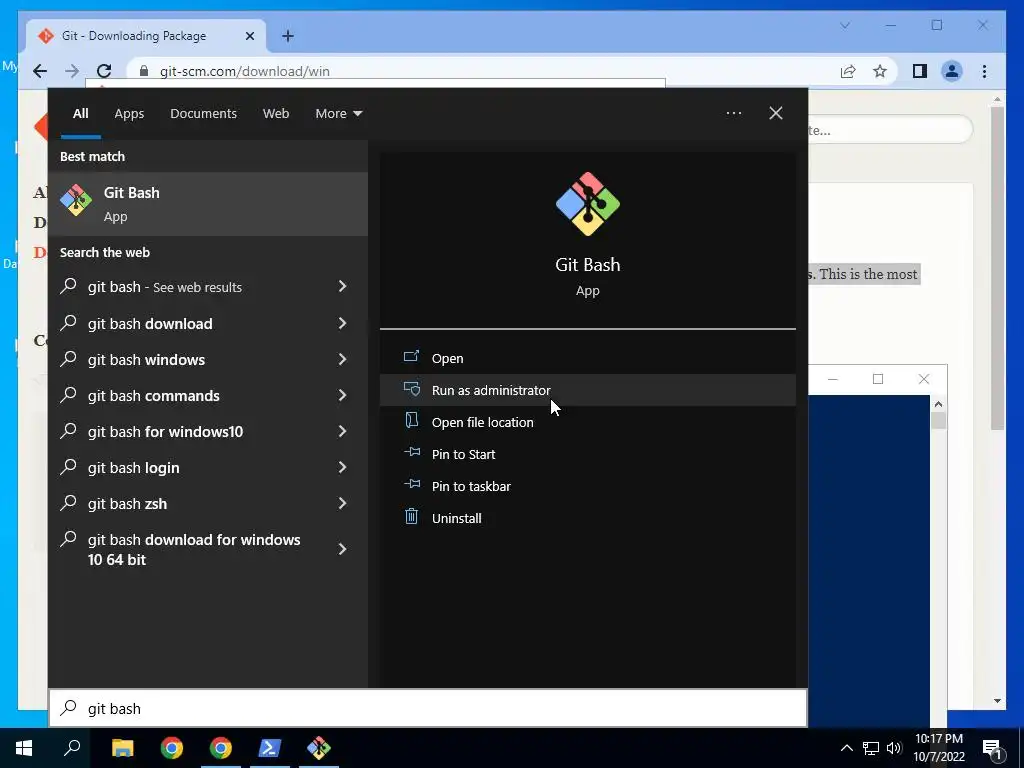Select Pin to Start
Screen dimensions: 1024x768
588,454
